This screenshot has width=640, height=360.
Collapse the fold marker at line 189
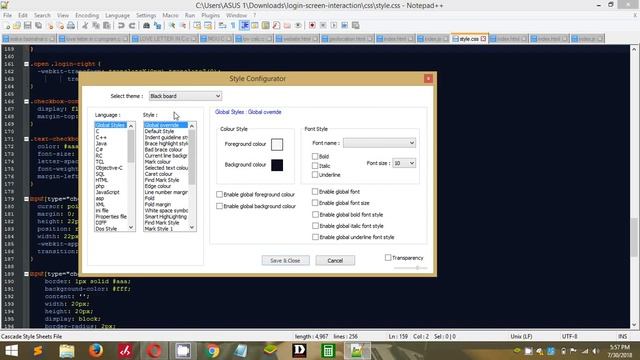tap(26, 274)
